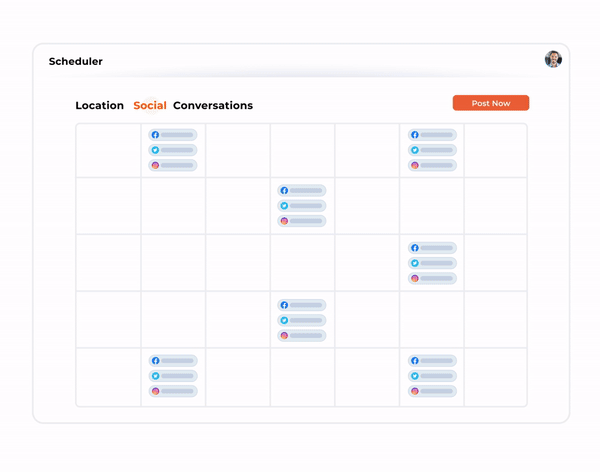600x472 pixels.
Task: Select the empty top-left calendar cell
Action: 108,150
